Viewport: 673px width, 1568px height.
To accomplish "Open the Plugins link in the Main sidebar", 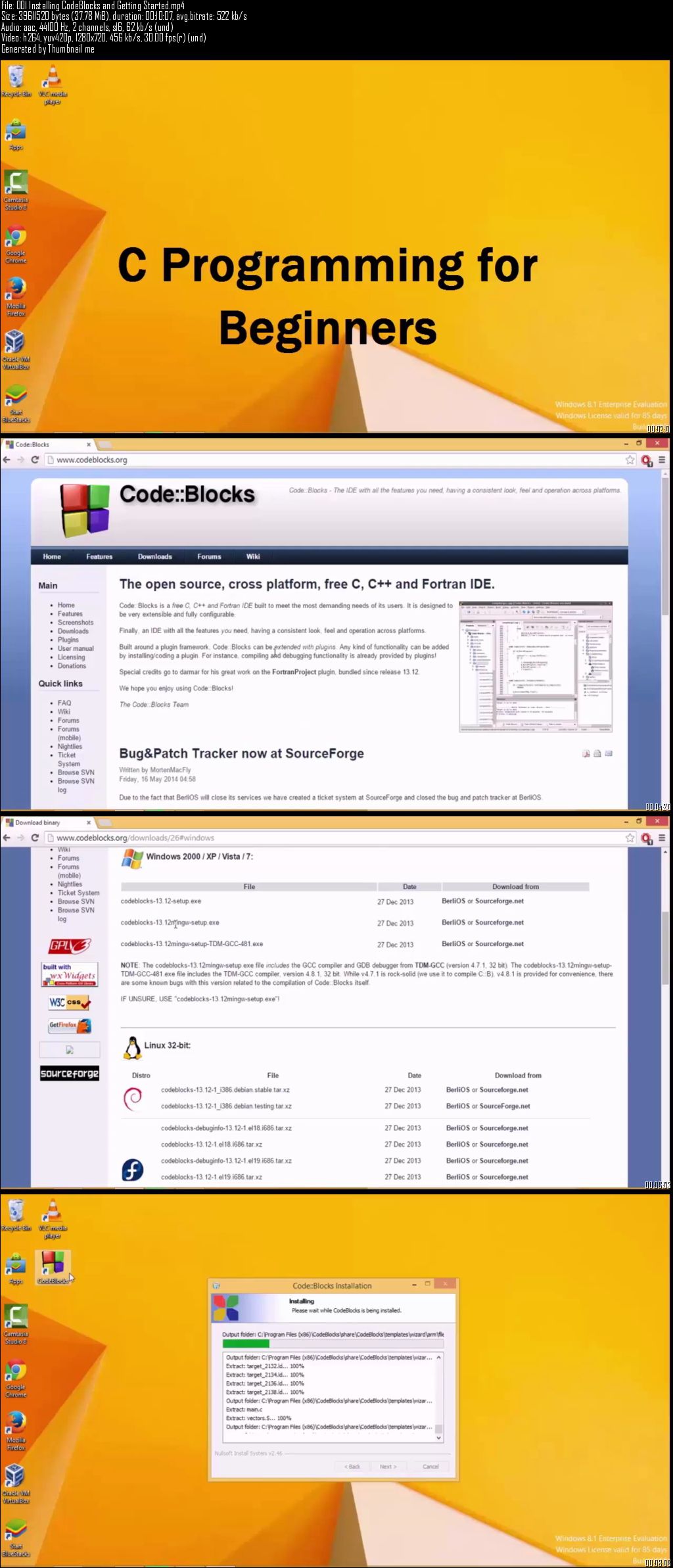I will 68,640.
